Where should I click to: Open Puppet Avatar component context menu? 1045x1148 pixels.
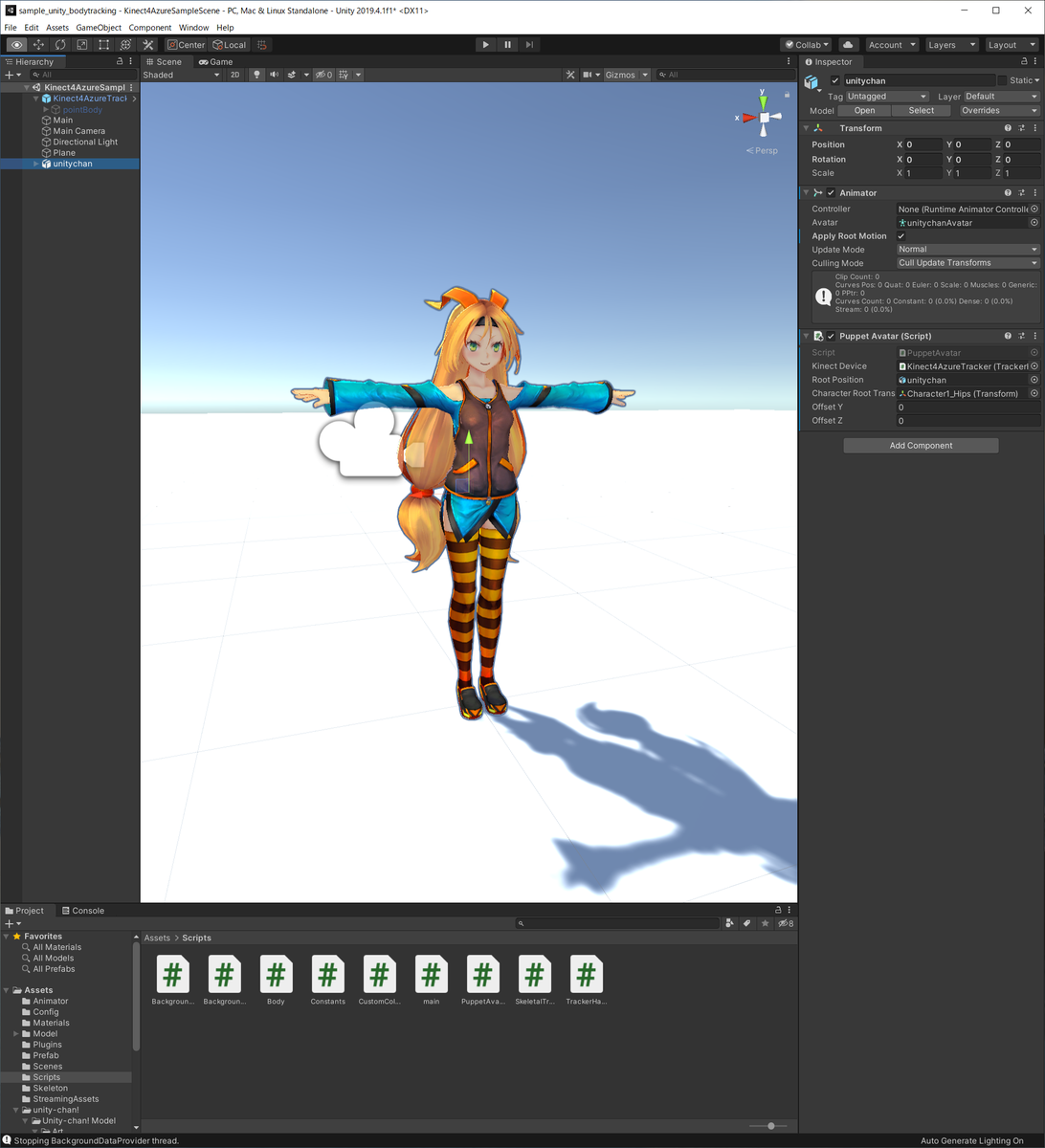[x=1035, y=336]
